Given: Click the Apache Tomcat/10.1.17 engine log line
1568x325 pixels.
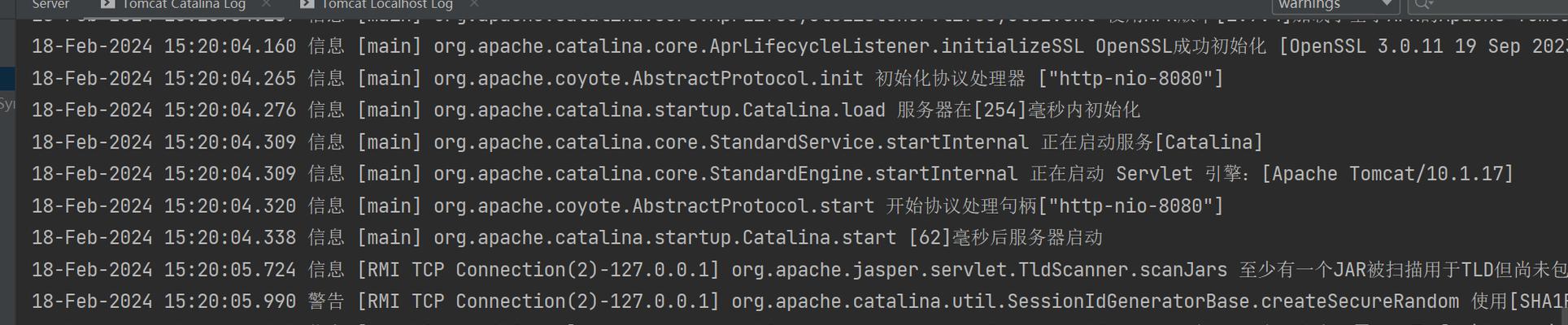Looking at the screenshot, I should 773,174.
